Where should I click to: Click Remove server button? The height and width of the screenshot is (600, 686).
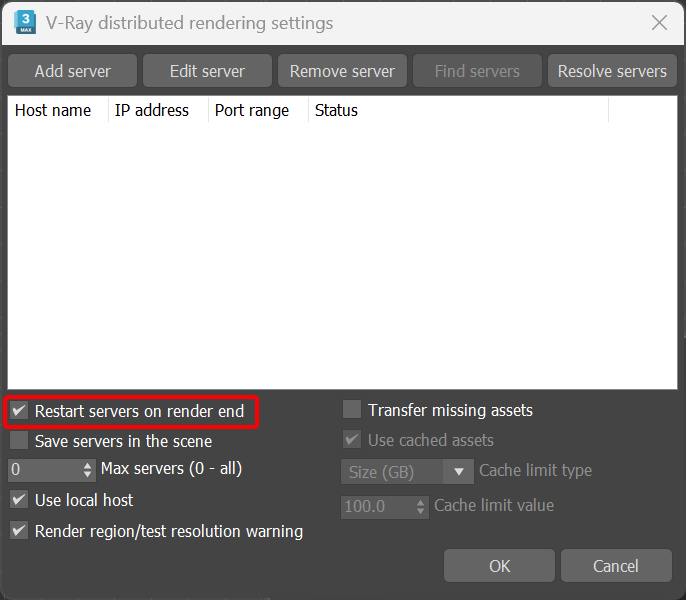tap(342, 71)
